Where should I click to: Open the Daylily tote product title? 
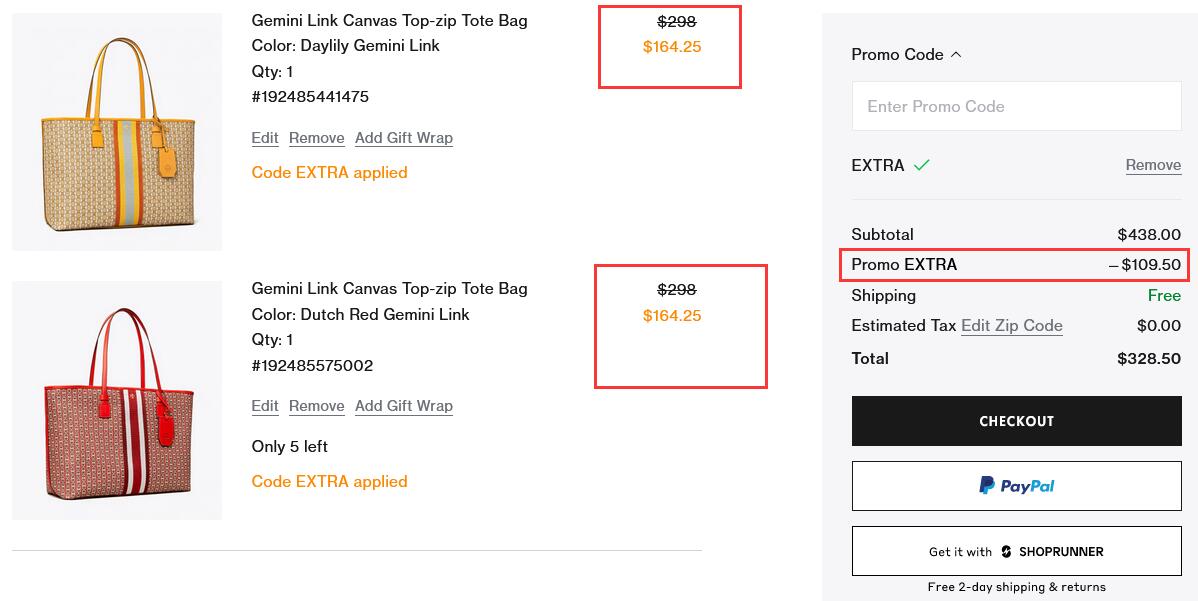click(390, 21)
